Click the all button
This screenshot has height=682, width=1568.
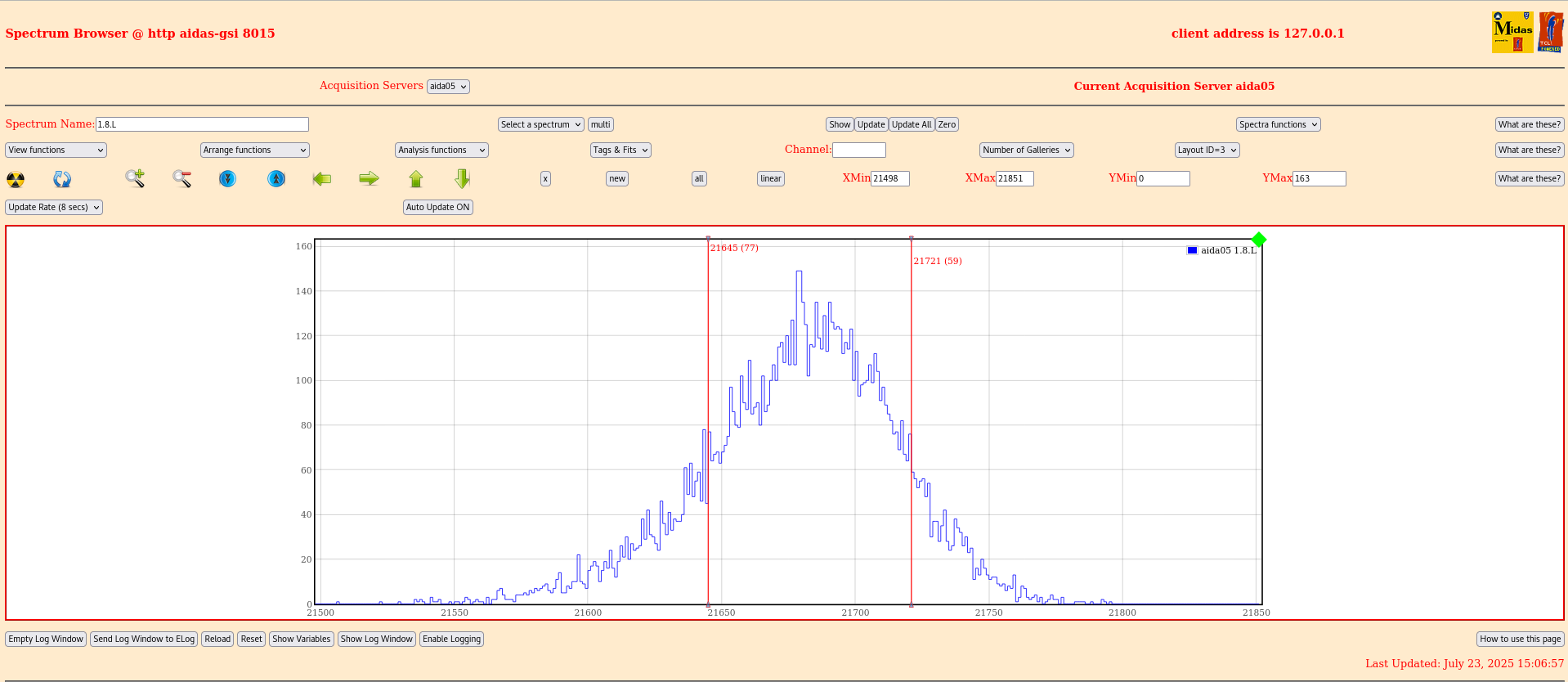699,178
